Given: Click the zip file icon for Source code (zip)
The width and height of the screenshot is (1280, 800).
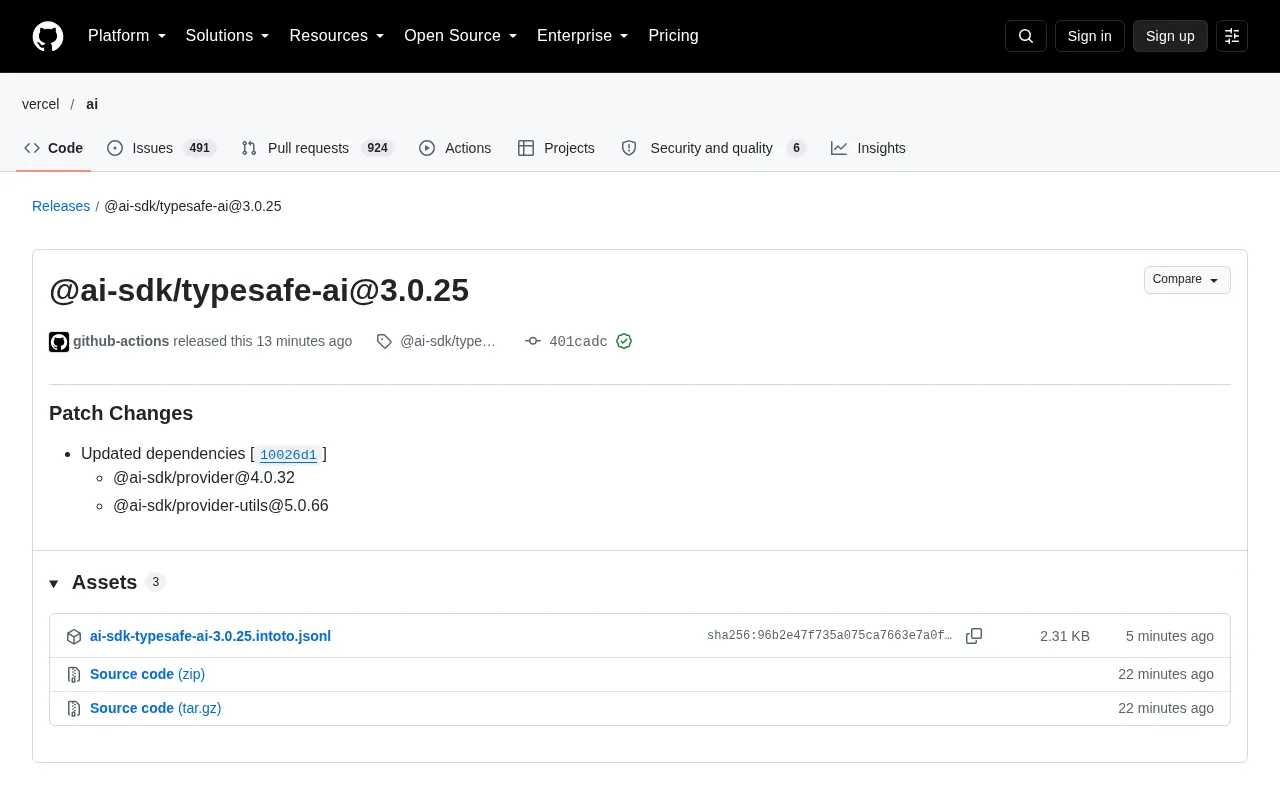Looking at the screenshot, I should 74,675.
